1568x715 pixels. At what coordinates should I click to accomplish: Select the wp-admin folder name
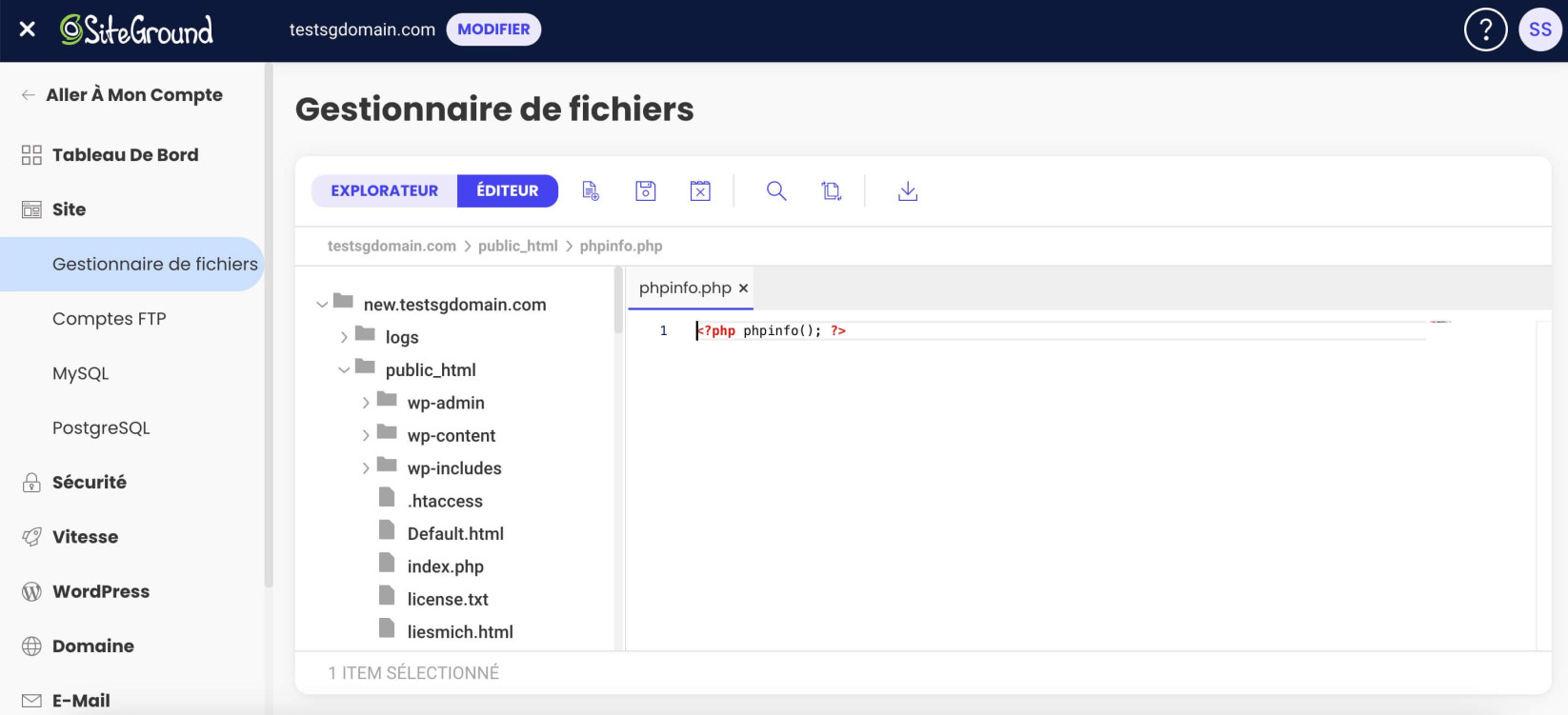[446, 403]
